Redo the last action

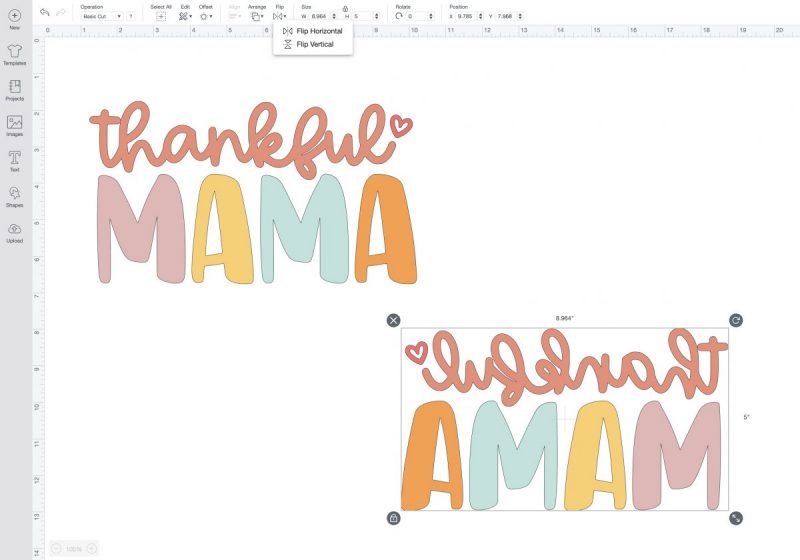click(x=61, y=12)
